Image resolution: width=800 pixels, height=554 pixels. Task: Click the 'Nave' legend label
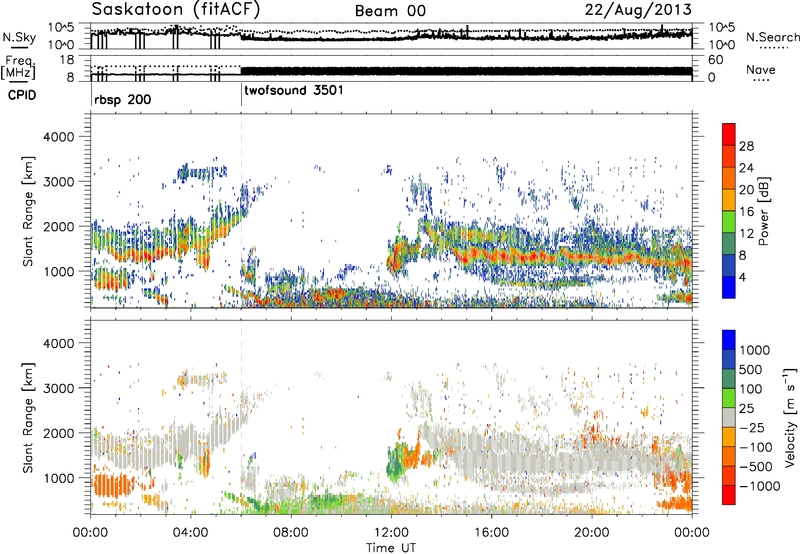click(761, 69)
